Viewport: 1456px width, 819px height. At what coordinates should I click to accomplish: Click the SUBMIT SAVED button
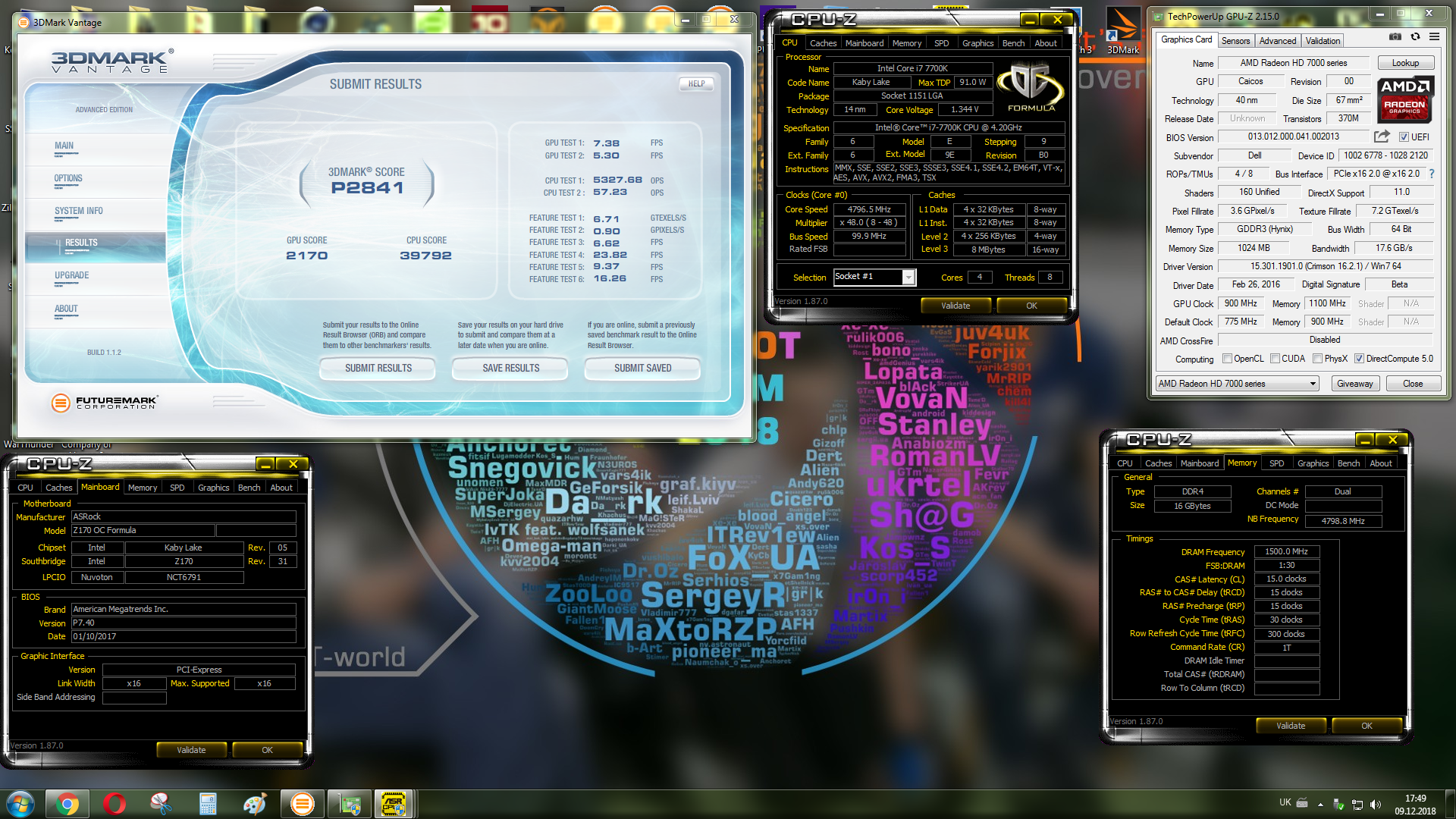point(642,369)
